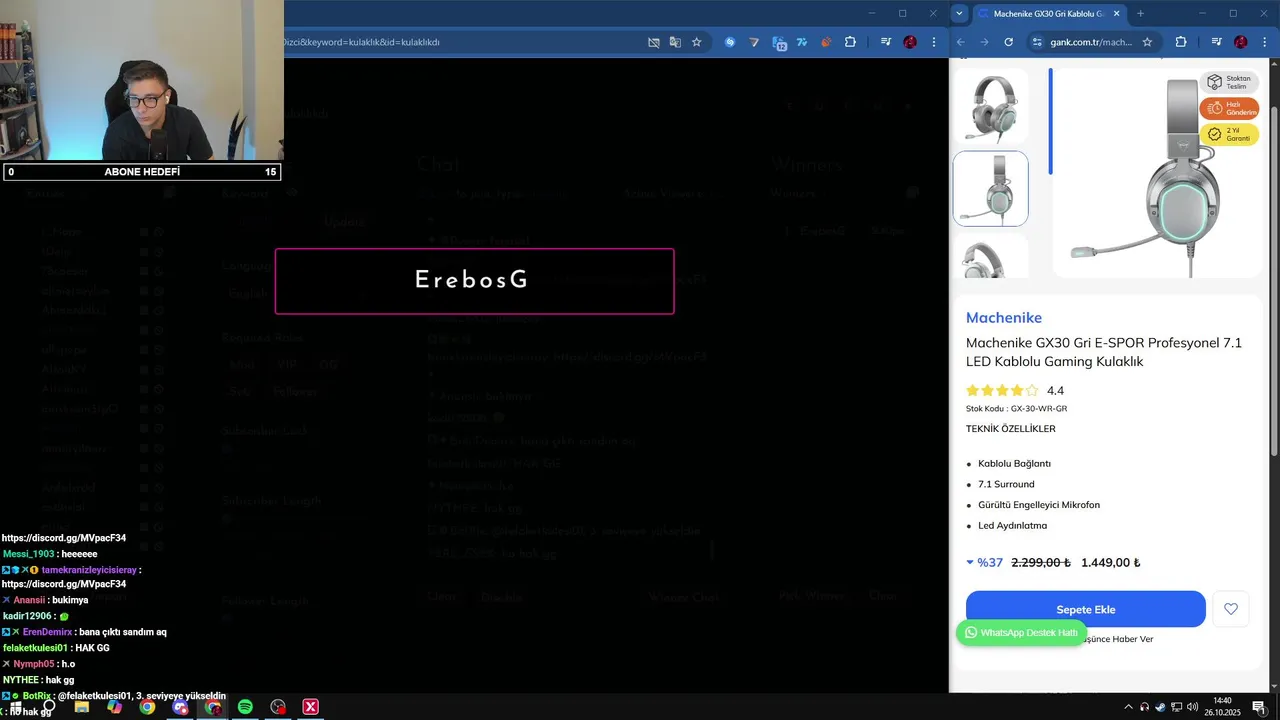The height and width of the screenshot is (720, 1280).
Task: Open network icon in system tray
Action: click(1176, 707)
